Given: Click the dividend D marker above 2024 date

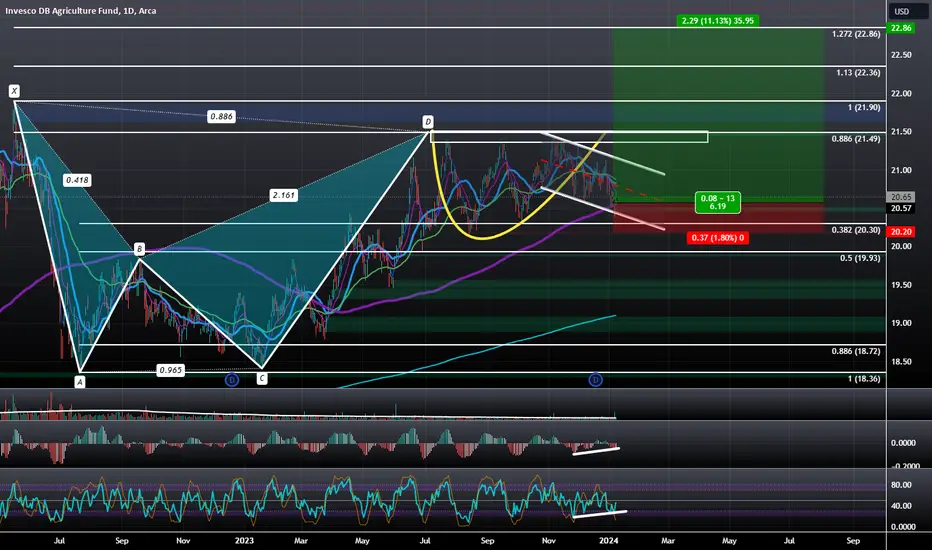Looking at the screenshot, I should tap(596, 379).
